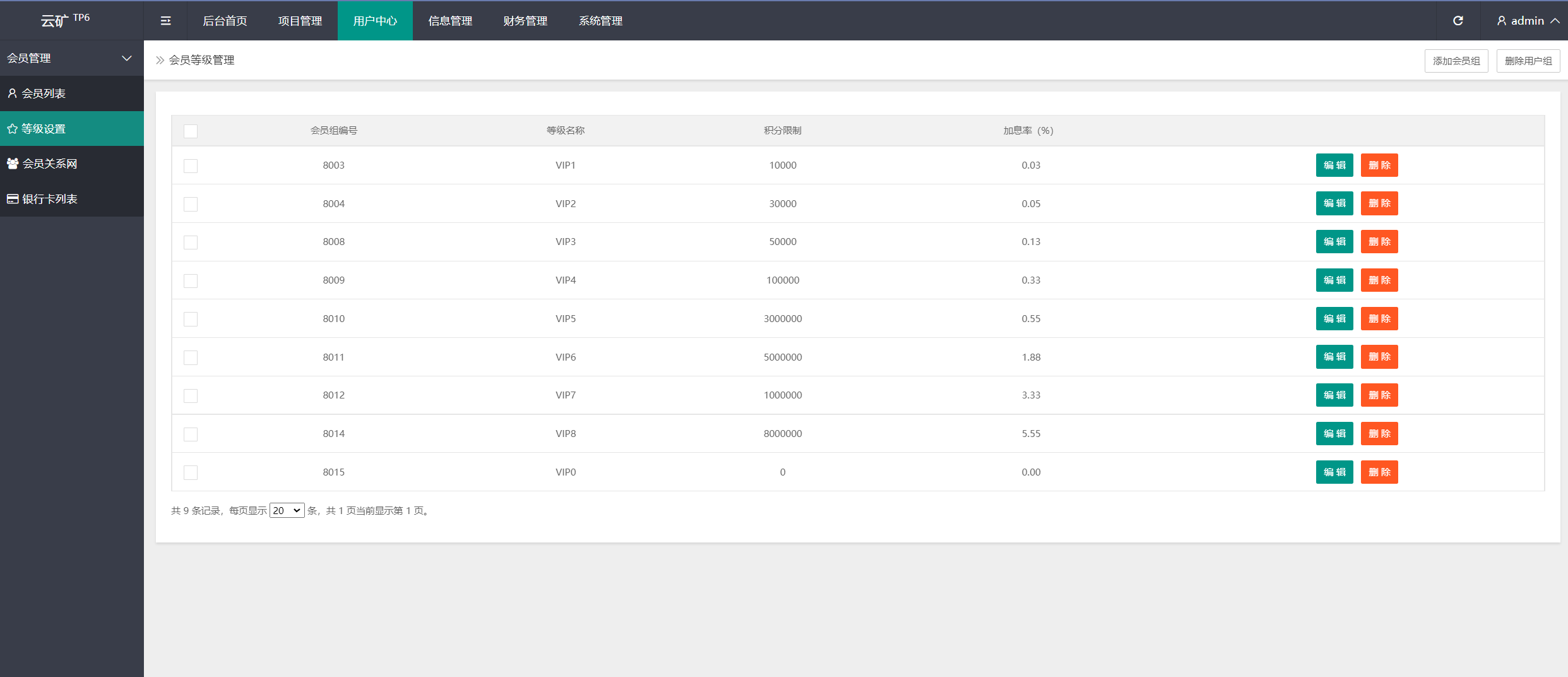
Task: Click the breadcrumb double-arrow icon
Action: [x=160, y=60]
